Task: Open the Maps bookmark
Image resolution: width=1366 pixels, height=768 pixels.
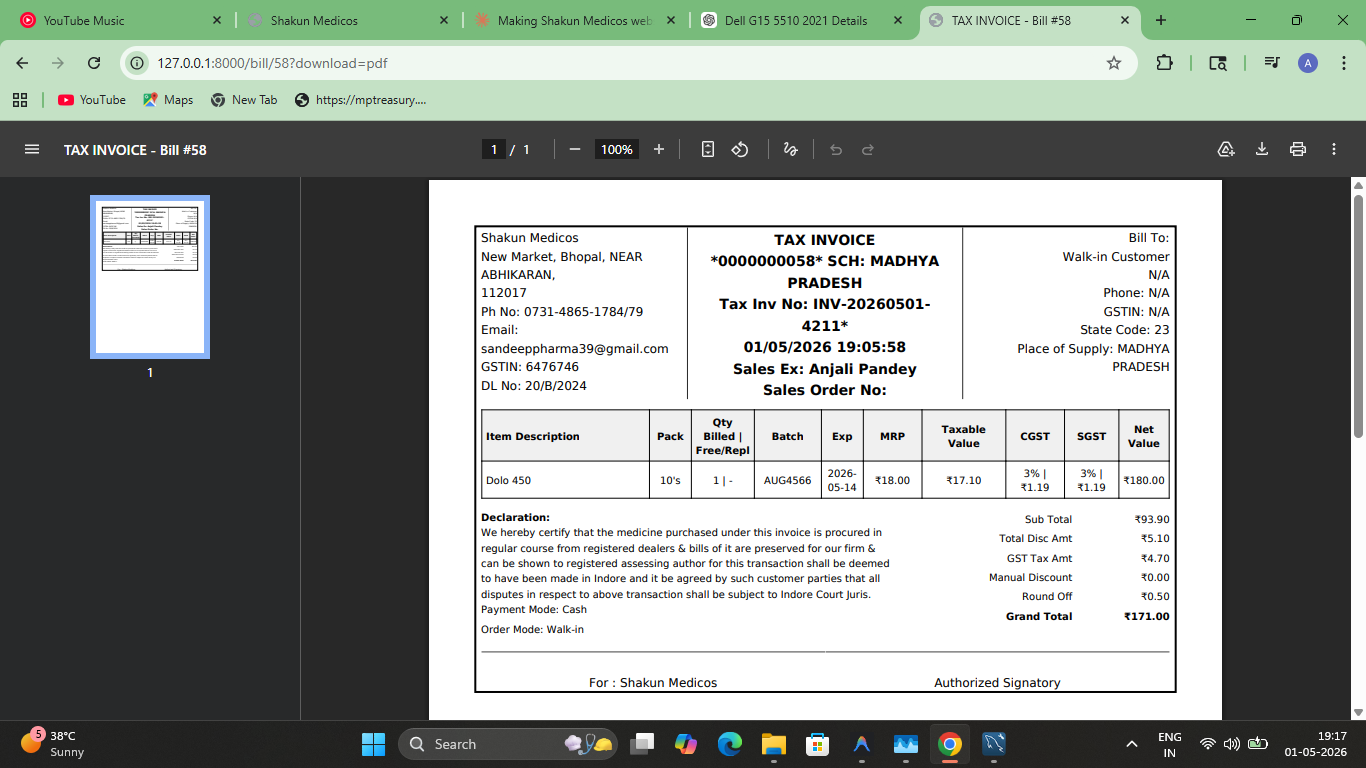Action: (x=168, y=100)
